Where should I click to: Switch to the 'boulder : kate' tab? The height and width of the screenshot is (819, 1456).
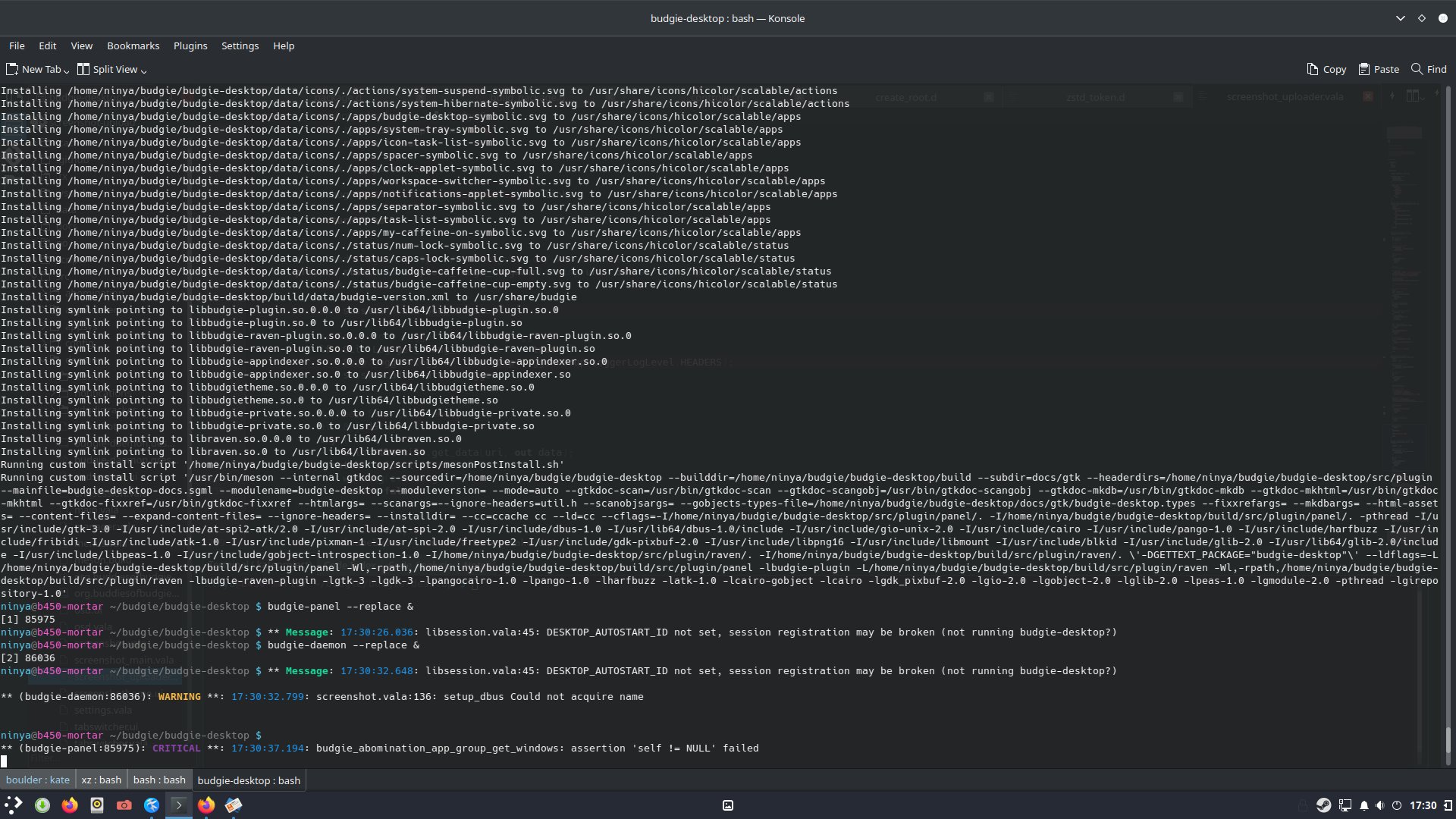(38, 780)
